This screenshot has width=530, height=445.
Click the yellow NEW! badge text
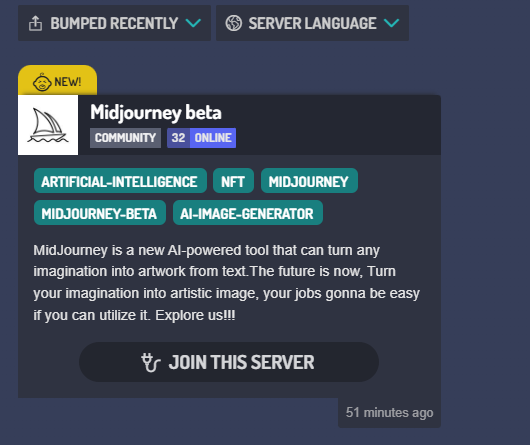point(68,82)
